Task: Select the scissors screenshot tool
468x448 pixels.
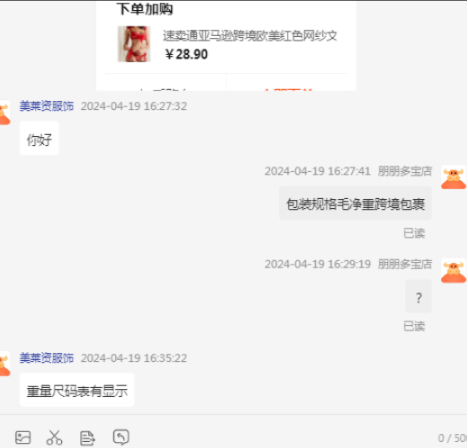Action: (55, 437)
